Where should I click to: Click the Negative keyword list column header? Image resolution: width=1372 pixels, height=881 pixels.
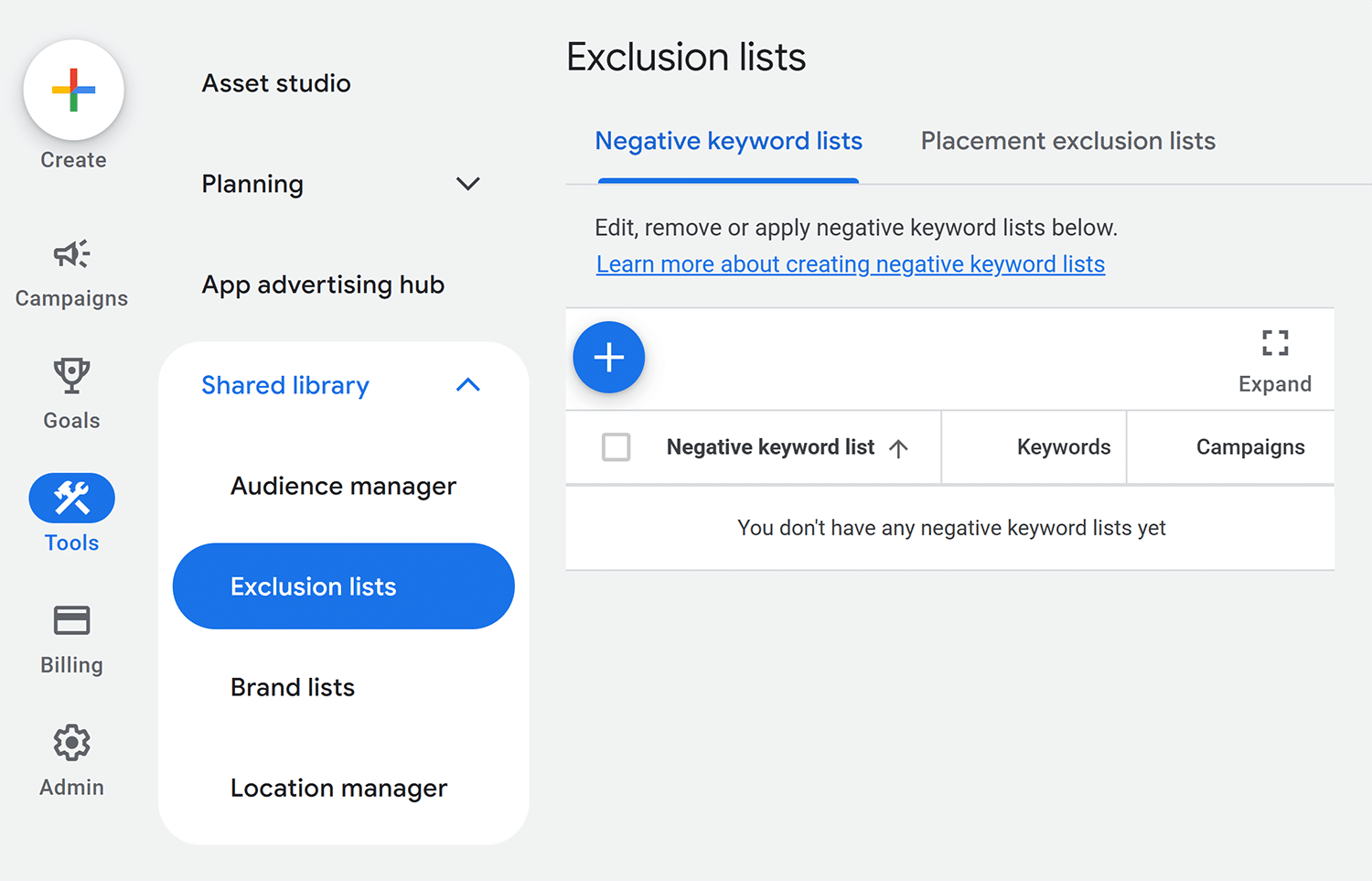pos(770,447)
